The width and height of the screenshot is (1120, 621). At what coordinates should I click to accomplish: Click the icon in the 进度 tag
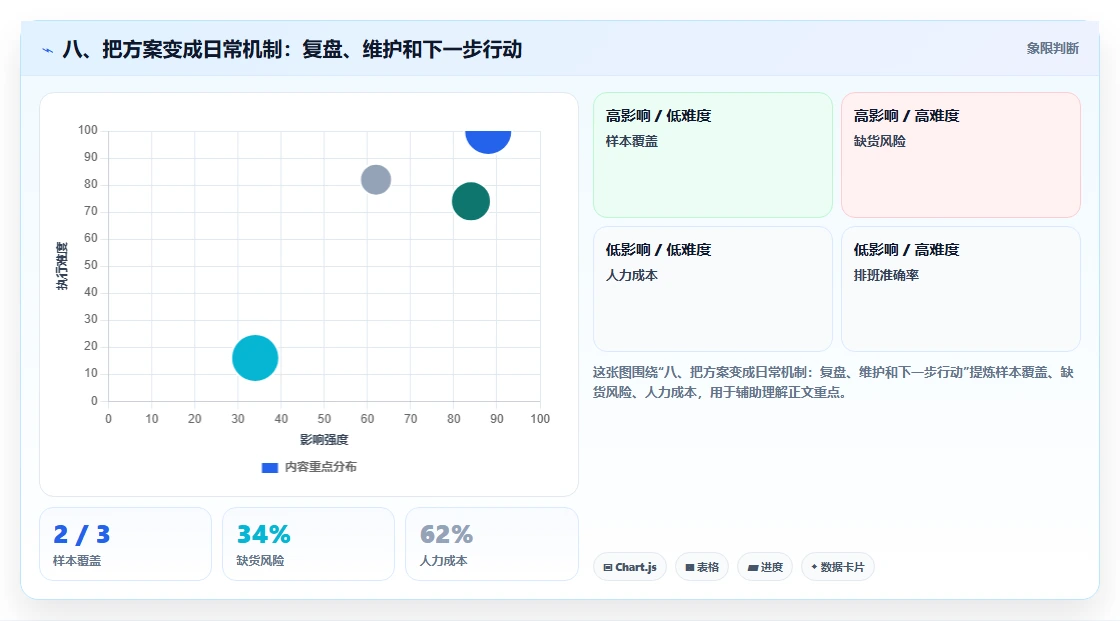click(753, 568)
